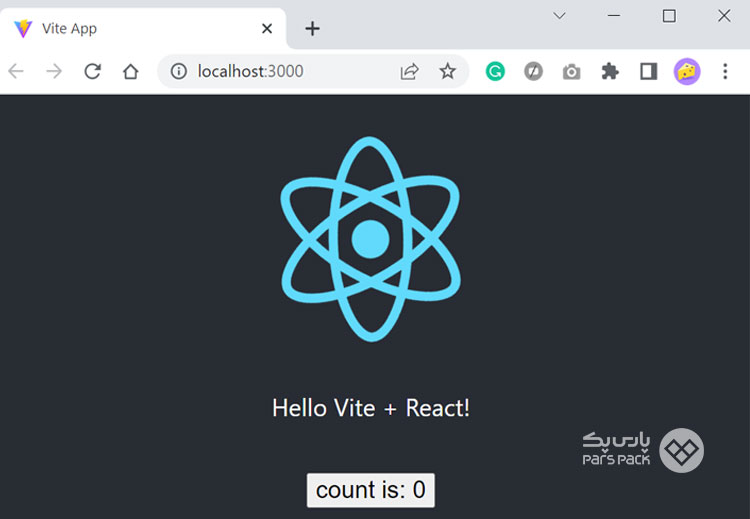Select the Vite App tab
The height and width of the screenshot is (519, 750).
(x=143, y=29)
